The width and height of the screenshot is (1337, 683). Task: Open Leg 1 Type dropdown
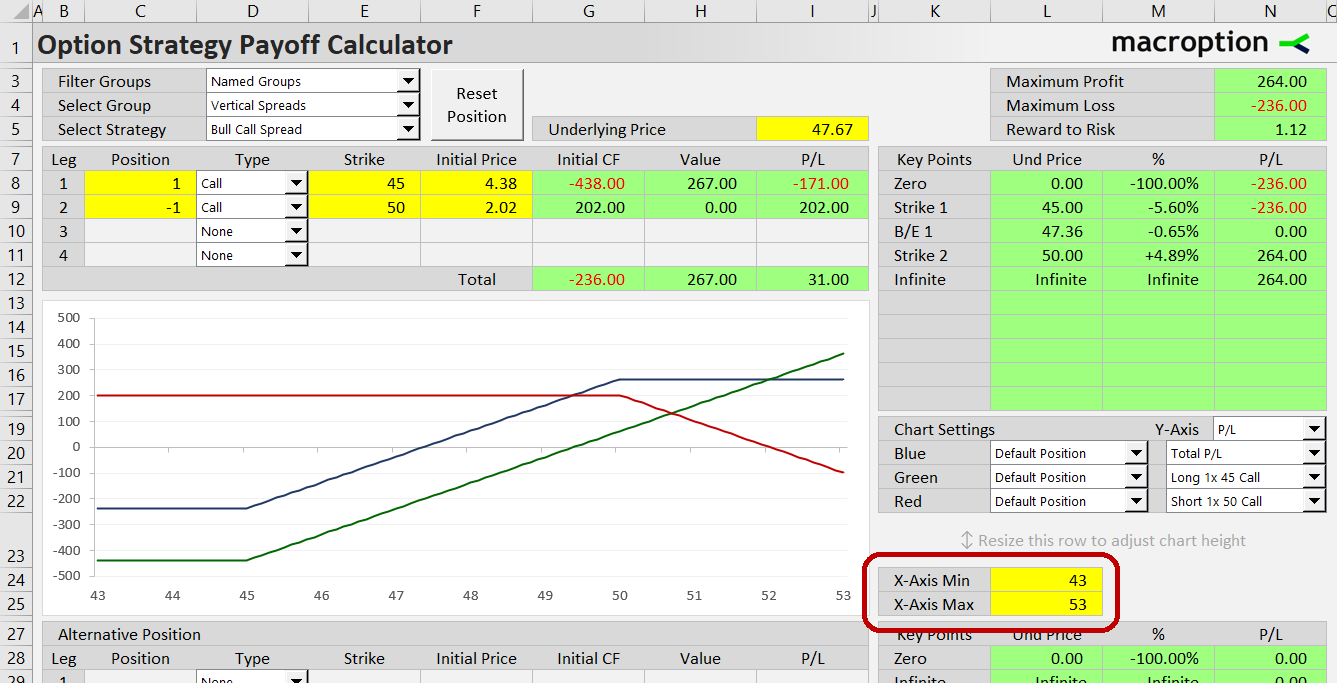[x=296, y=183]
